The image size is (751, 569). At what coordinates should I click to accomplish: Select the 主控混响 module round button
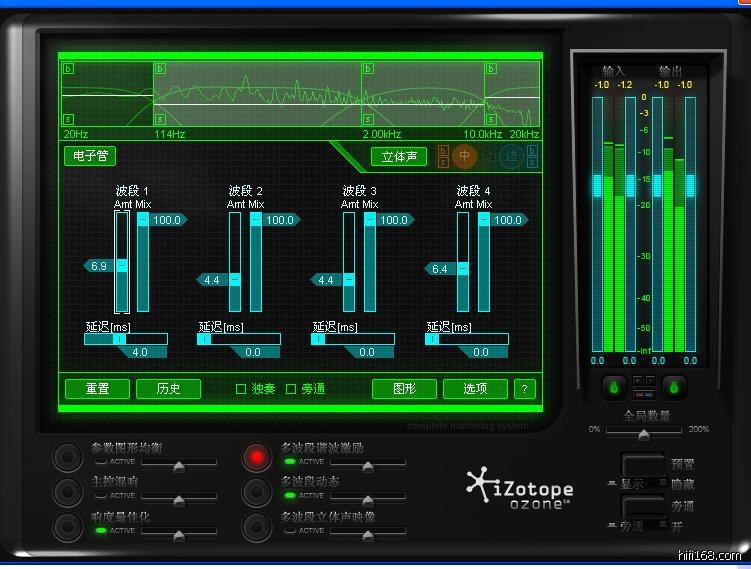point(67,491)
